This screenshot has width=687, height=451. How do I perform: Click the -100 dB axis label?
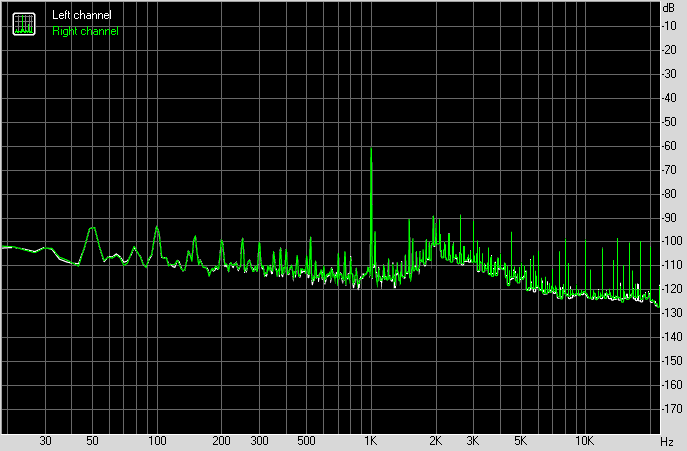[x=672, y=241]
